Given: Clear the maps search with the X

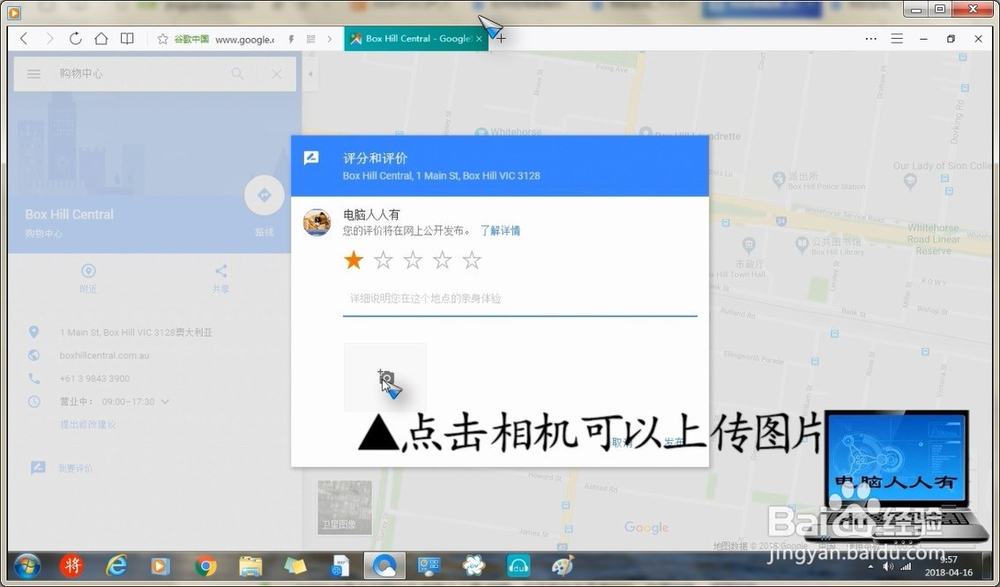Looking at the screenshot, I should (277, 74).
